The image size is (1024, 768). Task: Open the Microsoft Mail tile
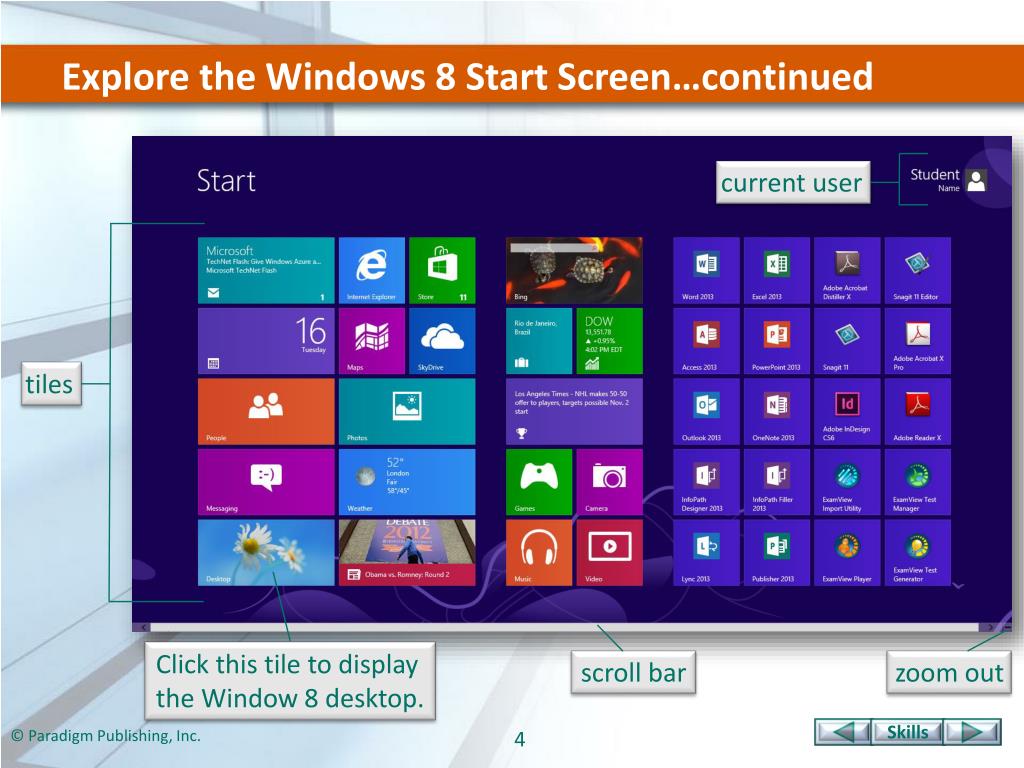coord(266,270)
